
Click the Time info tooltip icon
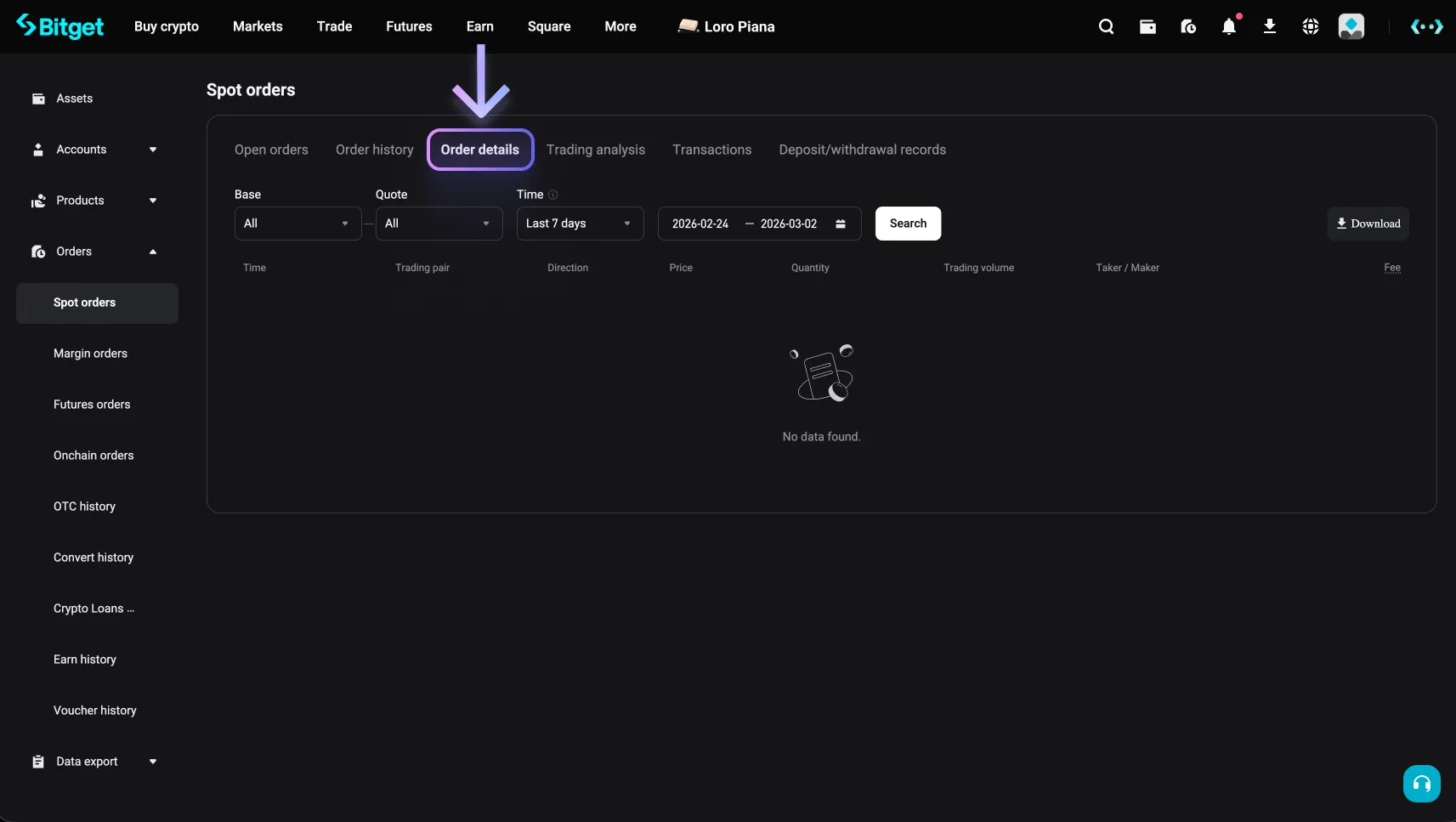click(x=553, y=195)
